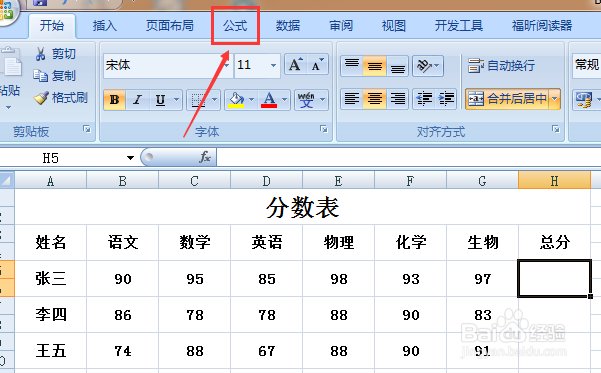This screenshot has height=373, width=601.
Task: Open text orientation button
Action: point(424,66)
